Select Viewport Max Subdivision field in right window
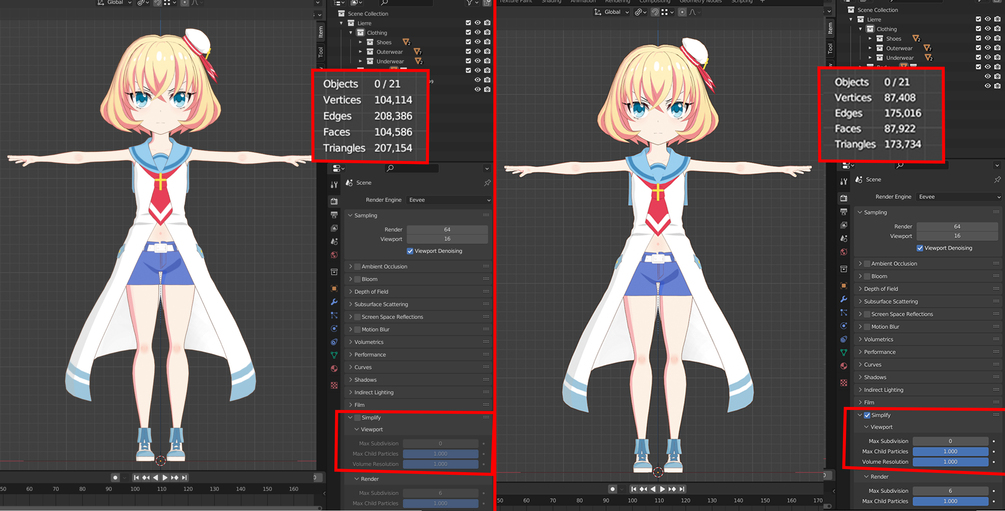 (x=951, y=441)
